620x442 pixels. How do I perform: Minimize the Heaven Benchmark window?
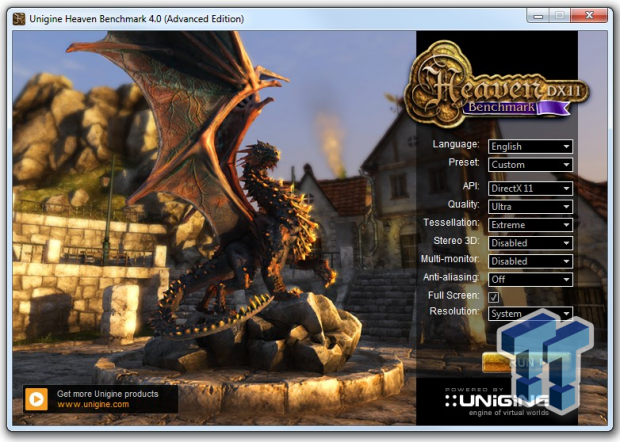coord(538,16)
